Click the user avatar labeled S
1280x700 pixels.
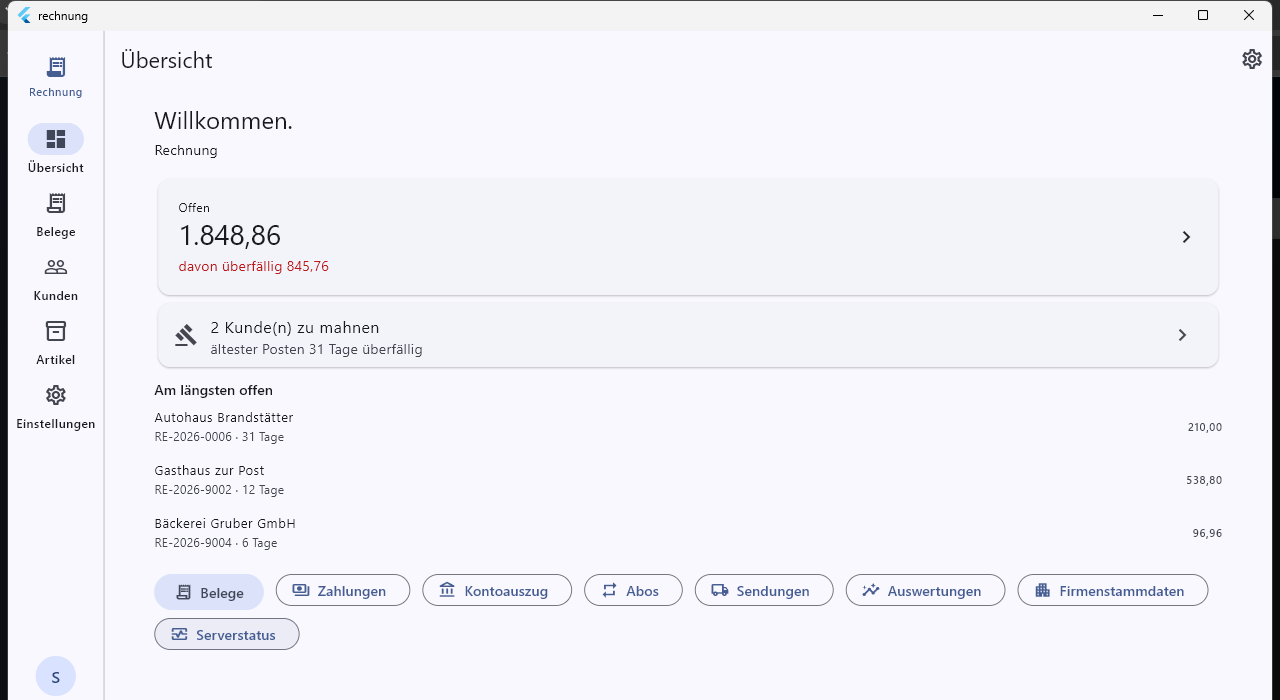tap(56, 677)
